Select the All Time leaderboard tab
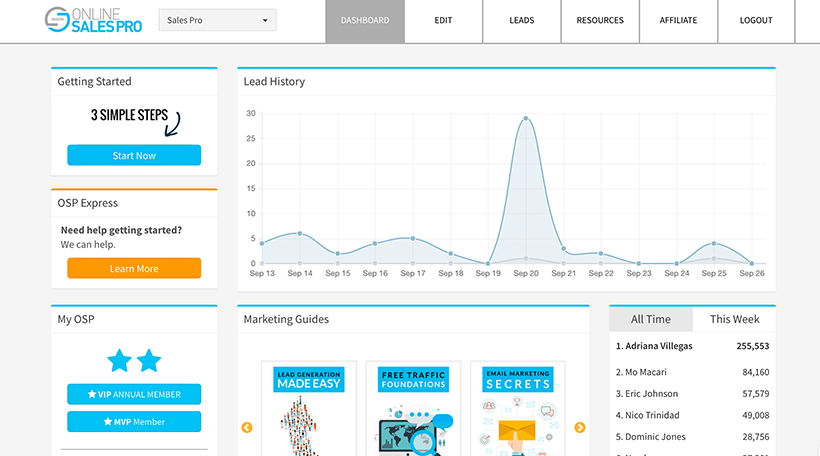 [651, 319]
